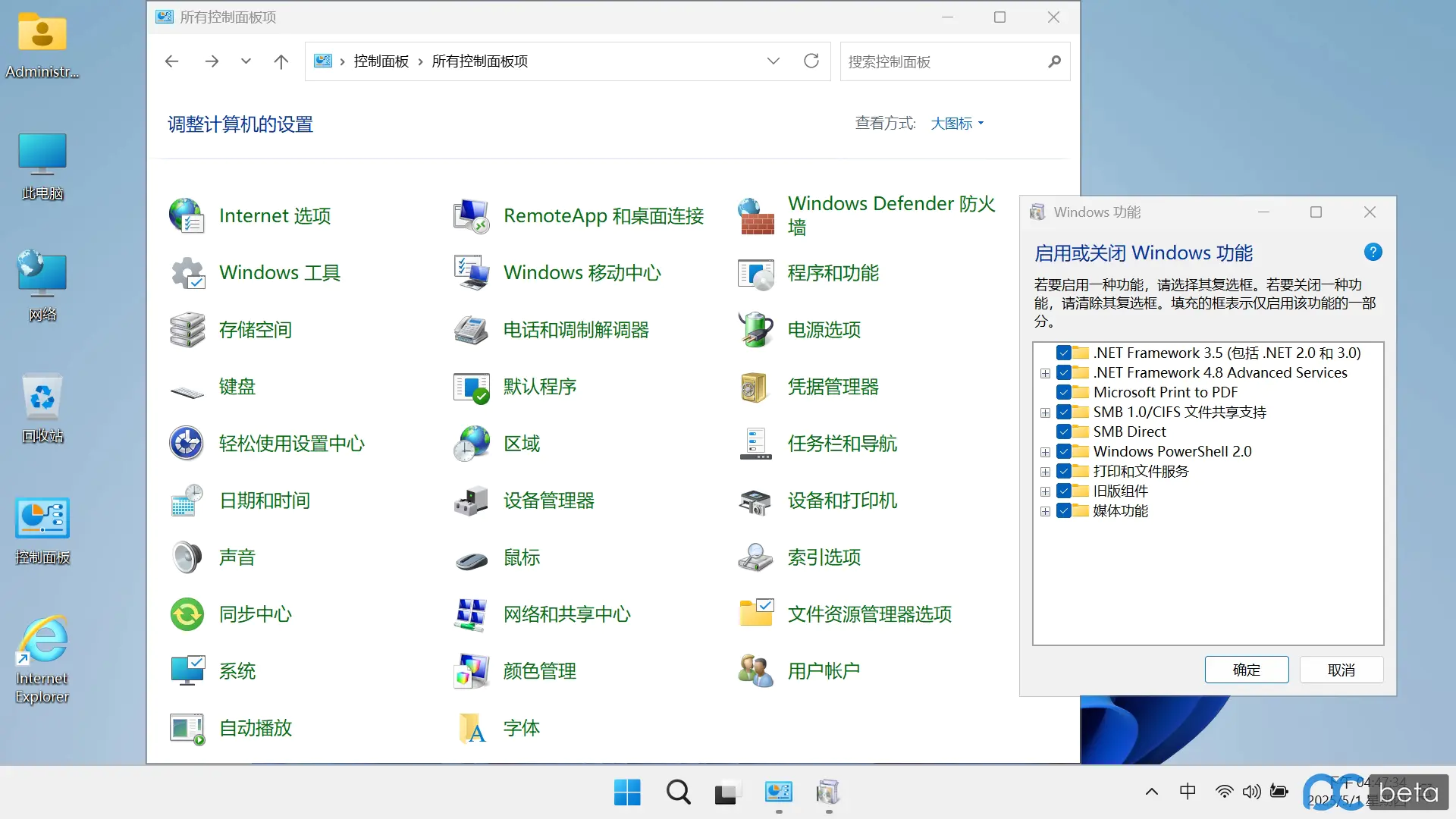Open 用户帐户 link
Viewport: 1456px width, 819px height.
pyautogui.click(x=824, y=671)
